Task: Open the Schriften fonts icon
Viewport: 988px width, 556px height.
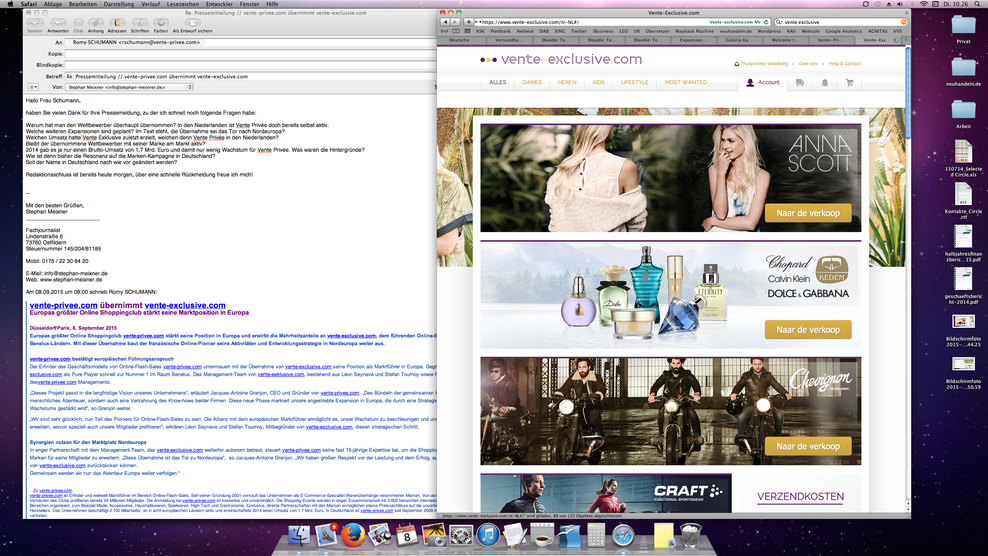Action: (x=139, y=23)
